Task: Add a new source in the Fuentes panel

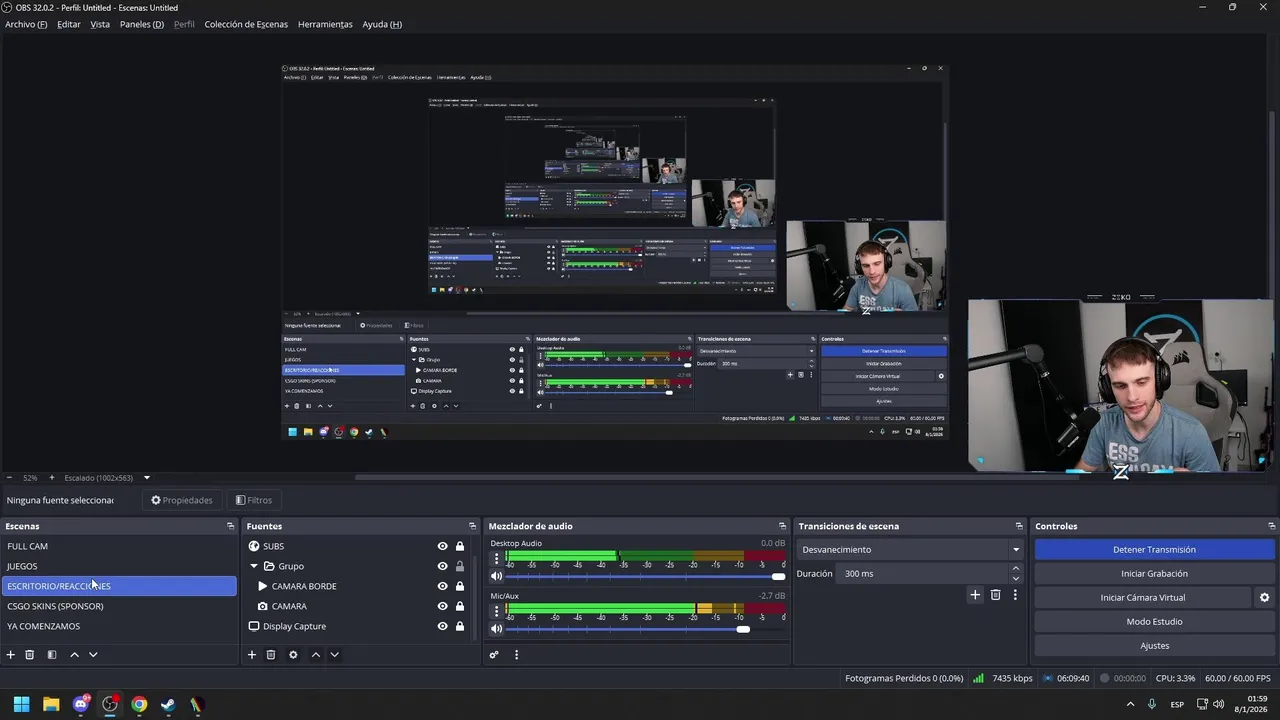Action: coord(252,655)
